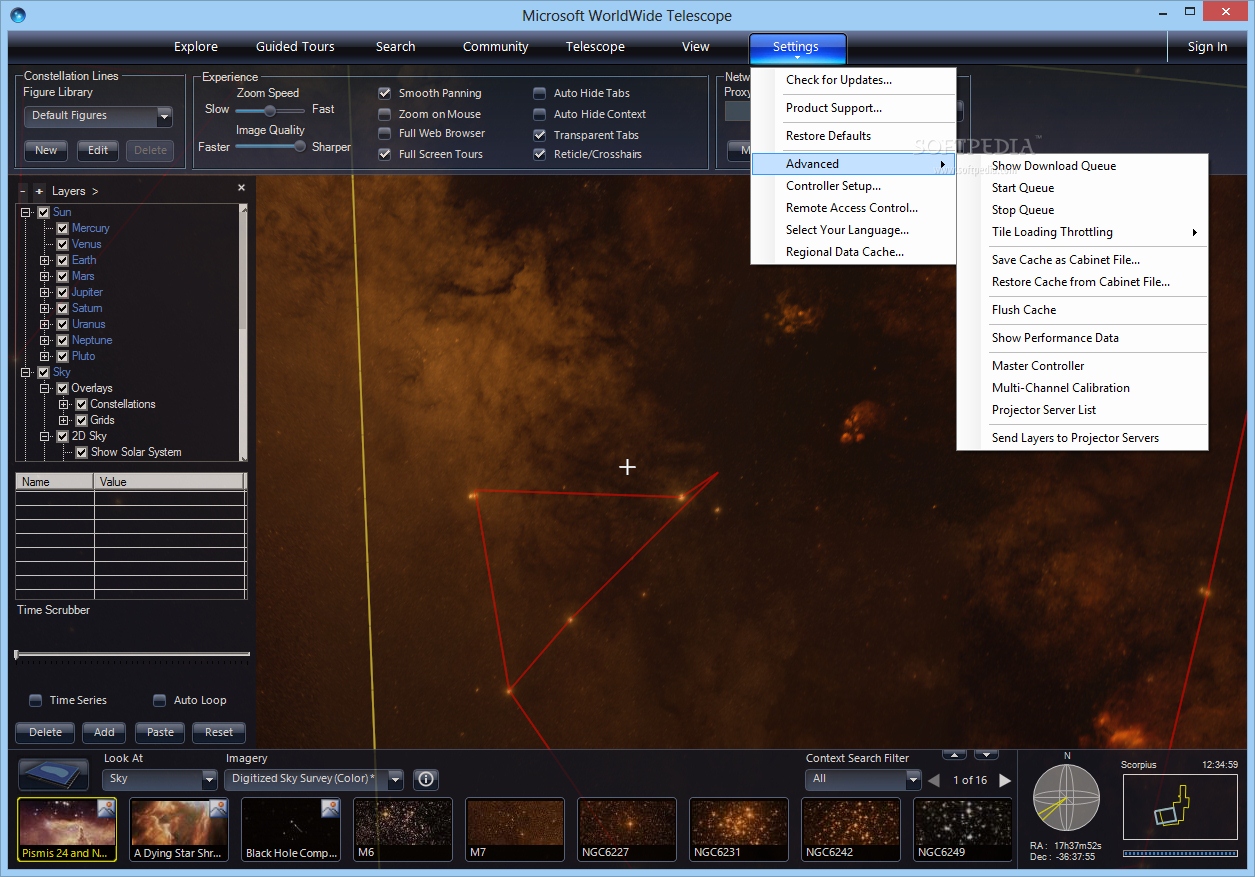The image size is (1255, 877).
Task: Toggle Smooth Panning checkbox
Action: 384,93
